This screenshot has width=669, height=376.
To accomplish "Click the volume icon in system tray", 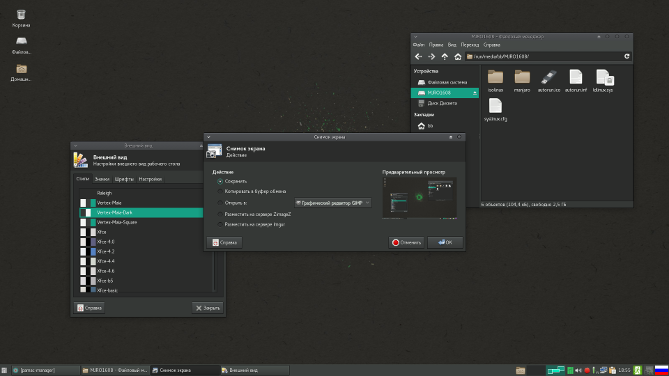I will coord(578,370).
